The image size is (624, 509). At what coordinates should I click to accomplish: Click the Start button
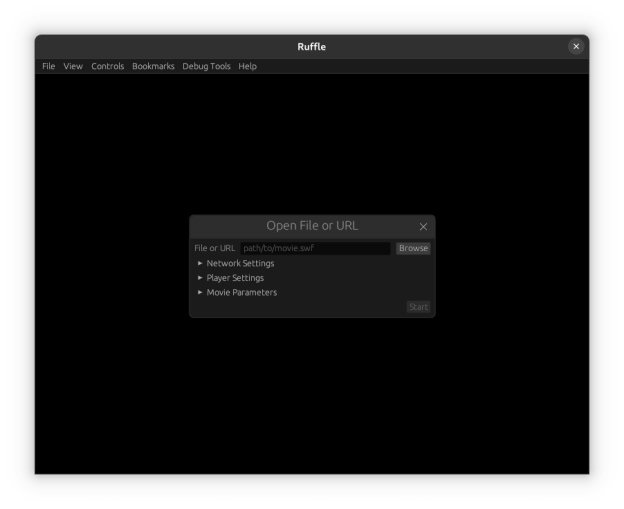tap(418, 307)
